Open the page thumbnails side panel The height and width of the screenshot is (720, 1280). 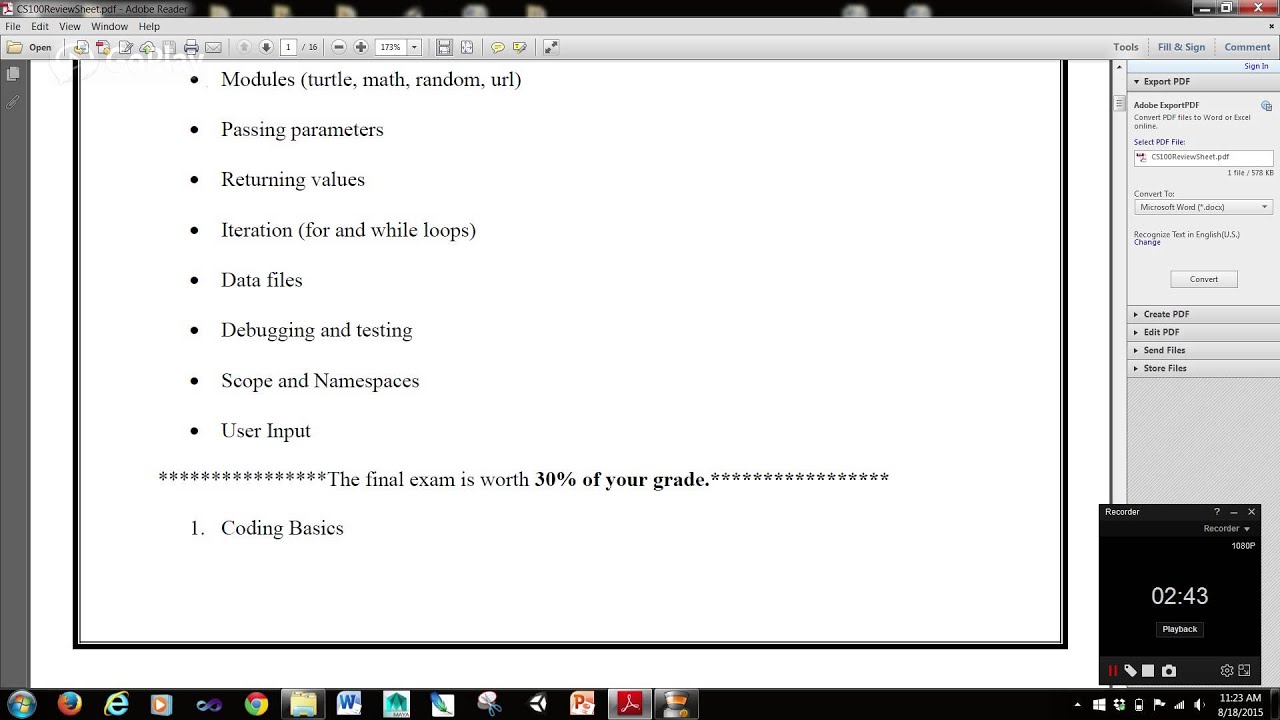point(13,74)
